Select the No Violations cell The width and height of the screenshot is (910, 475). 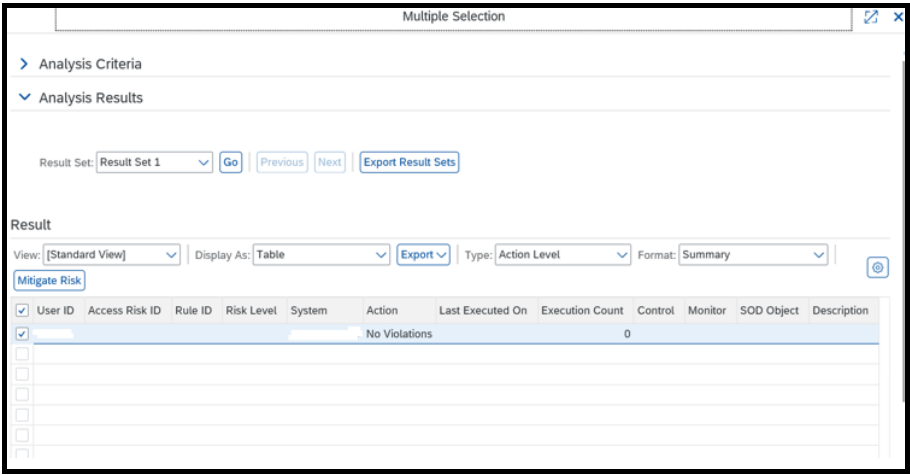pos(399,334)
